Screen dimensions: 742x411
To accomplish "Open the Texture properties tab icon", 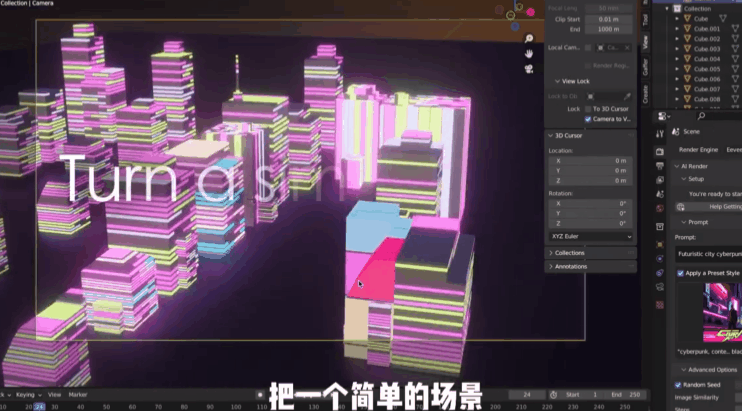I will [660, 305].
